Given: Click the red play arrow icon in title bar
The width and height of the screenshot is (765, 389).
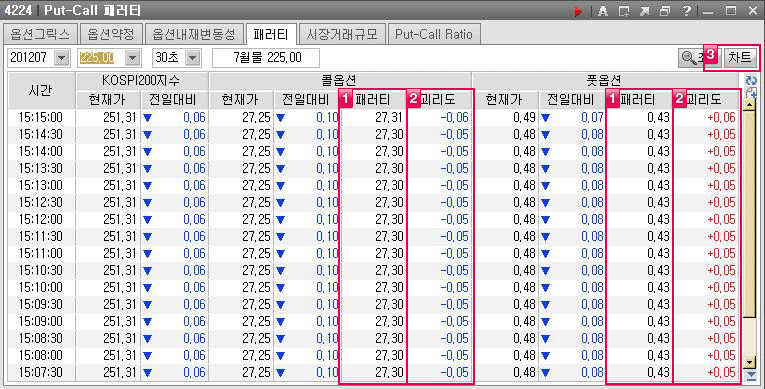Looking at the screenshot, I should tap(578, 11).
